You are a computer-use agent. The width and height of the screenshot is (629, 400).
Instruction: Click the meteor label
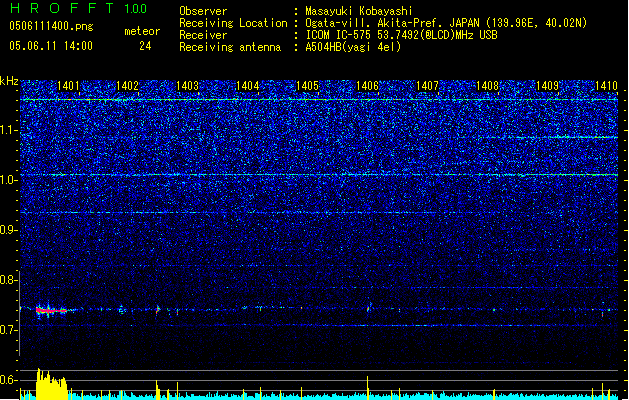(x=142, y=31)
